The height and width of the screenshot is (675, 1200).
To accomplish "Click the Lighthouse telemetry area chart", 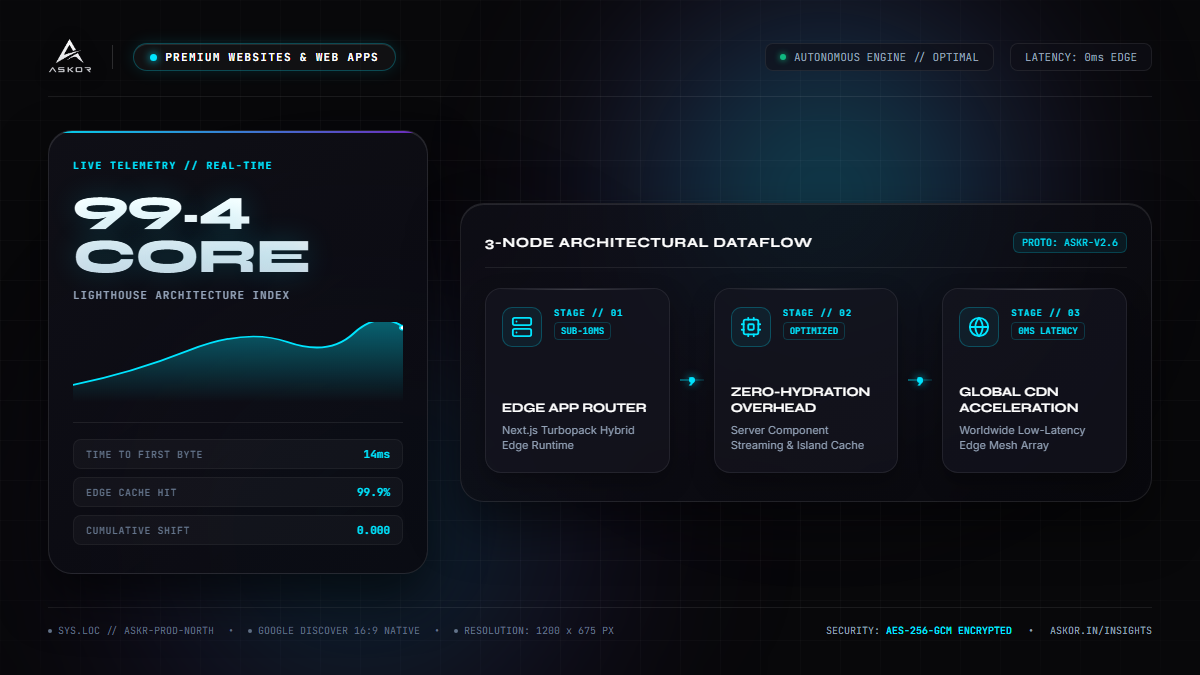I will (238, 361).
